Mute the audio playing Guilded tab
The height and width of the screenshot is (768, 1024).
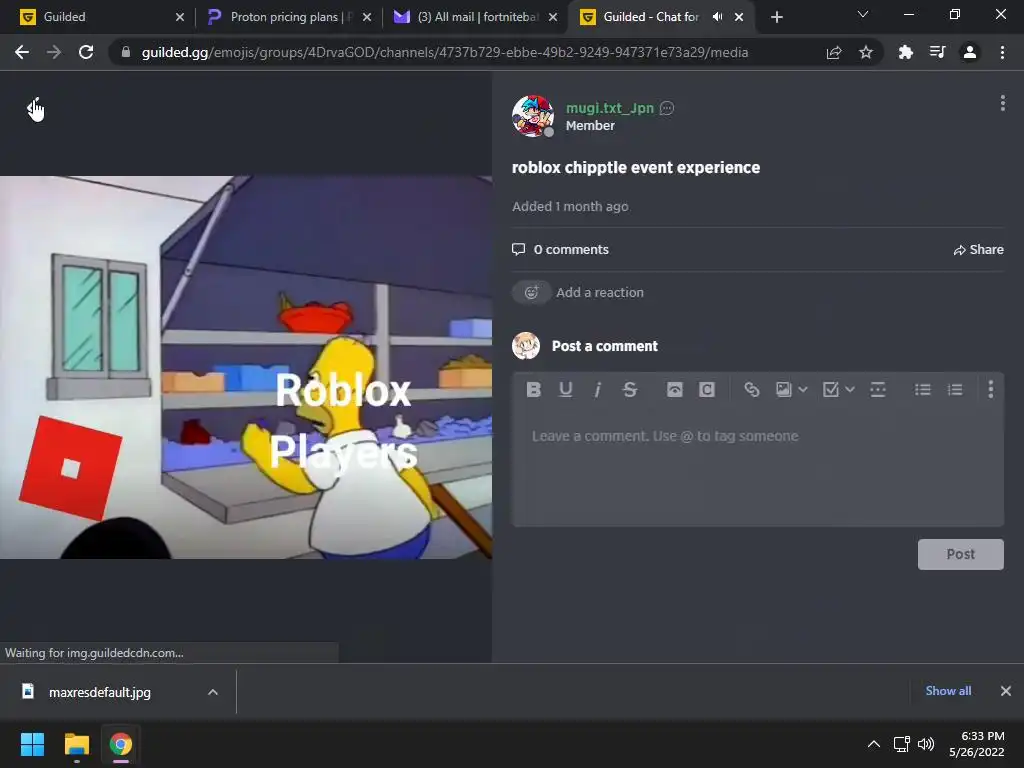point(718,17)
